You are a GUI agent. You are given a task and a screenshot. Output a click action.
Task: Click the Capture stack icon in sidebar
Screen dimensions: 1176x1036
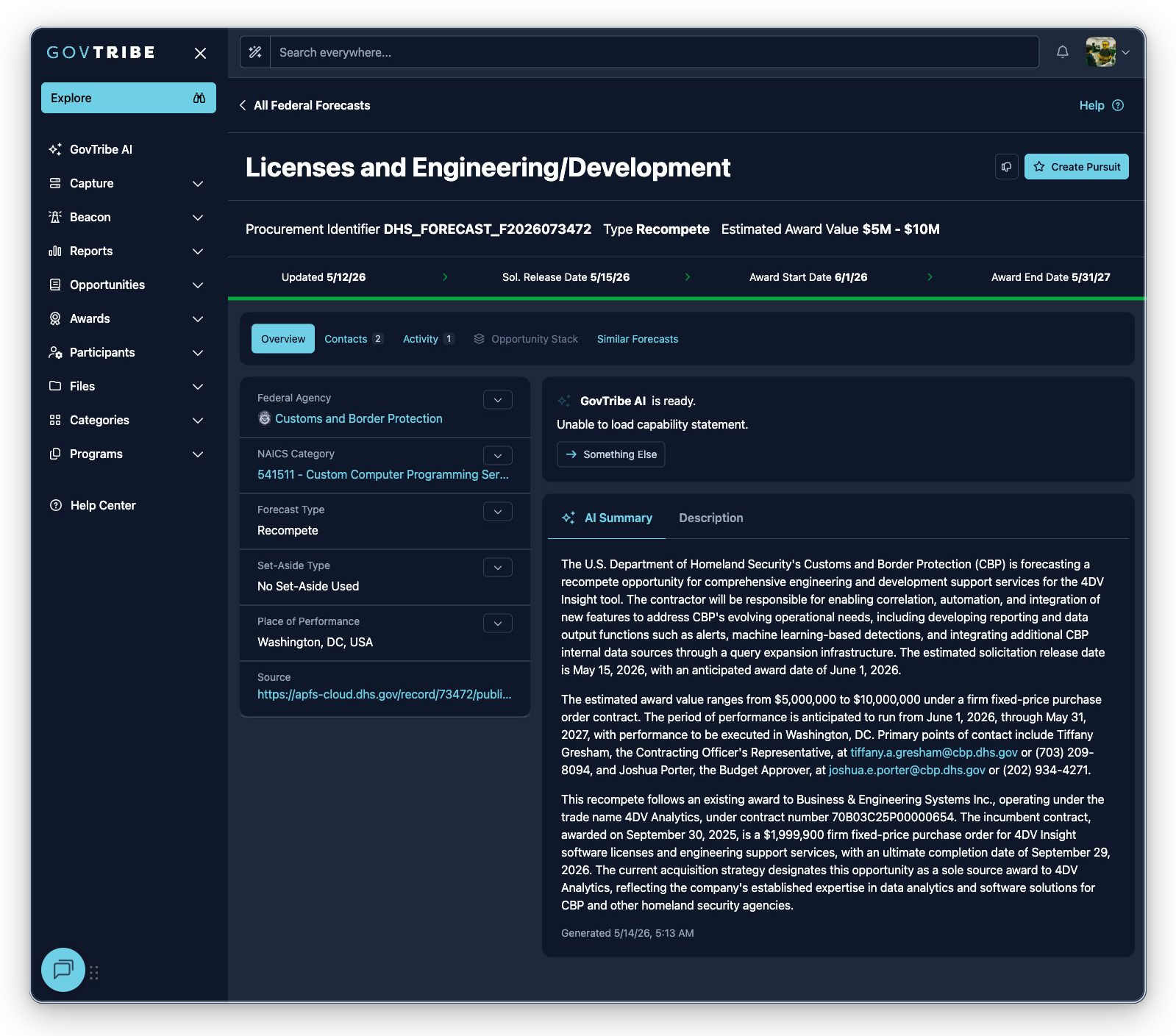click(55, 183)
